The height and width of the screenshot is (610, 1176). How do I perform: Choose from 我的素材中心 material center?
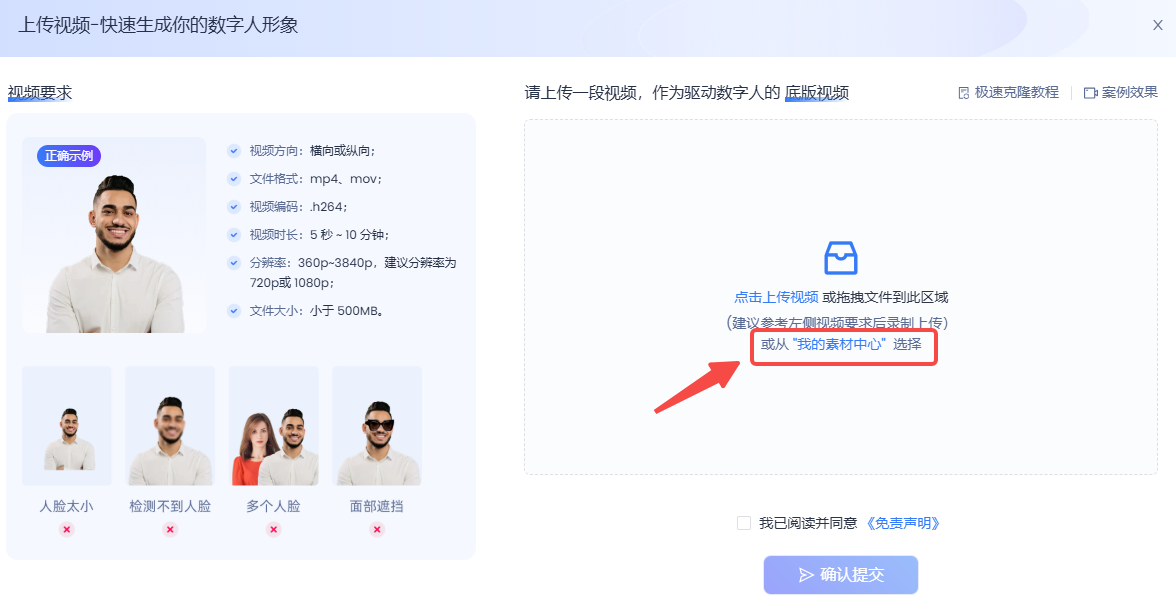point(839,344)
